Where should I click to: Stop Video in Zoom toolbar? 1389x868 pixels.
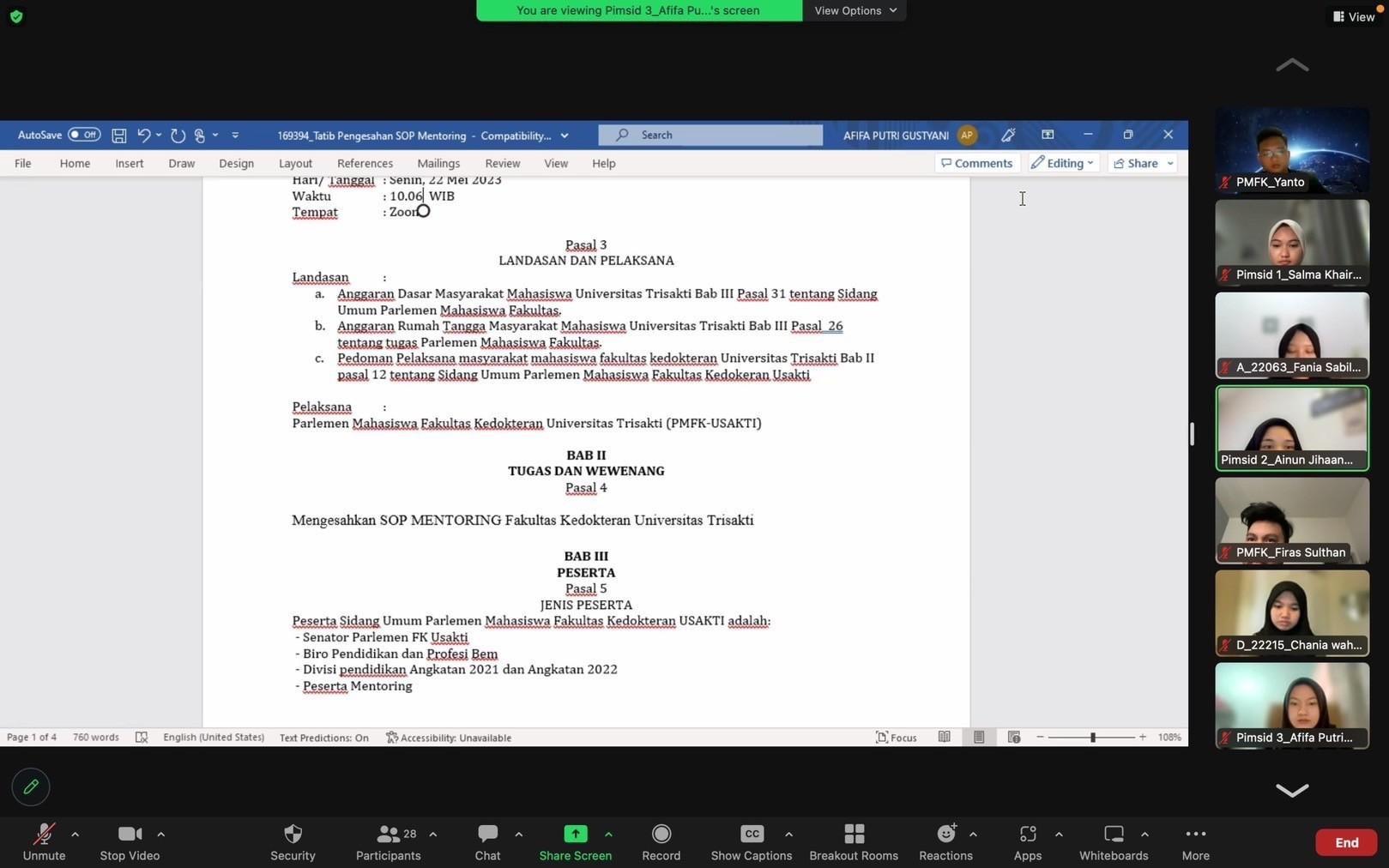(x=130, y=842)
